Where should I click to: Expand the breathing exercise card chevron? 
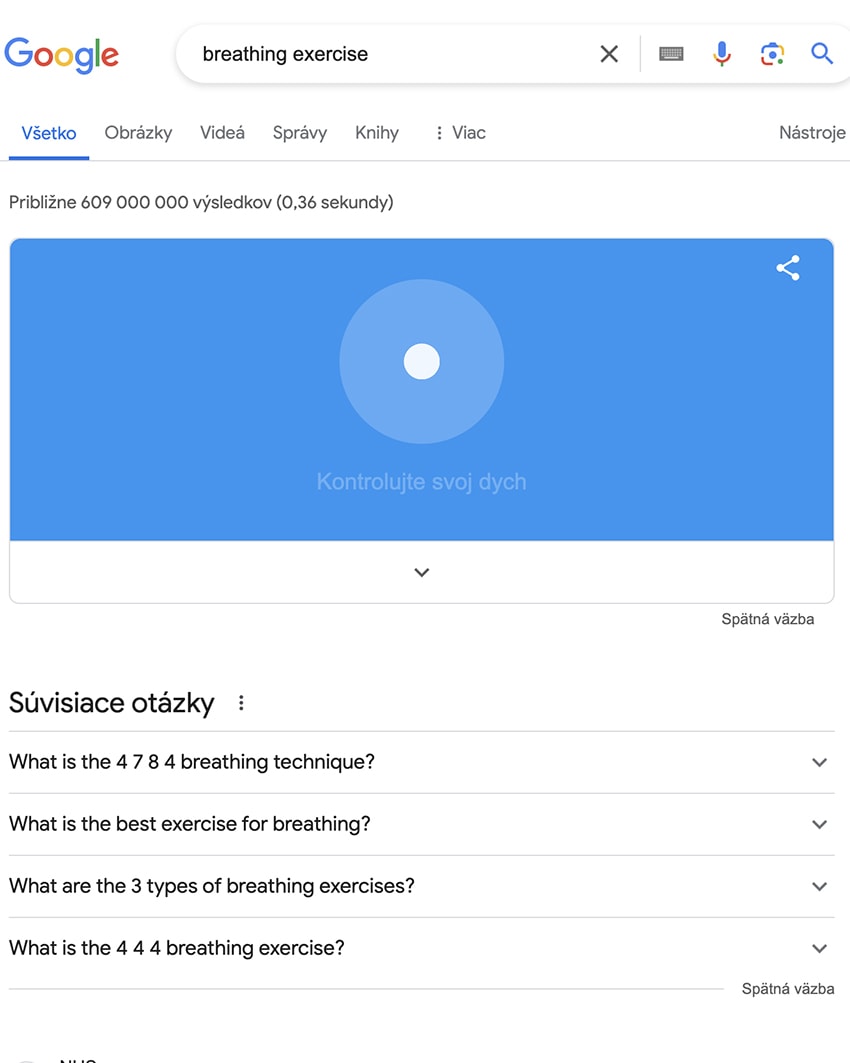pyautogui.click(x=422, y=572)
